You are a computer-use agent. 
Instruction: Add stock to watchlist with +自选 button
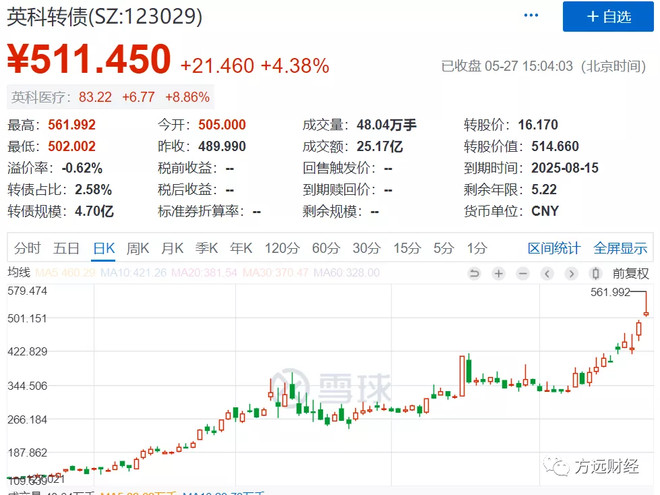608,16
